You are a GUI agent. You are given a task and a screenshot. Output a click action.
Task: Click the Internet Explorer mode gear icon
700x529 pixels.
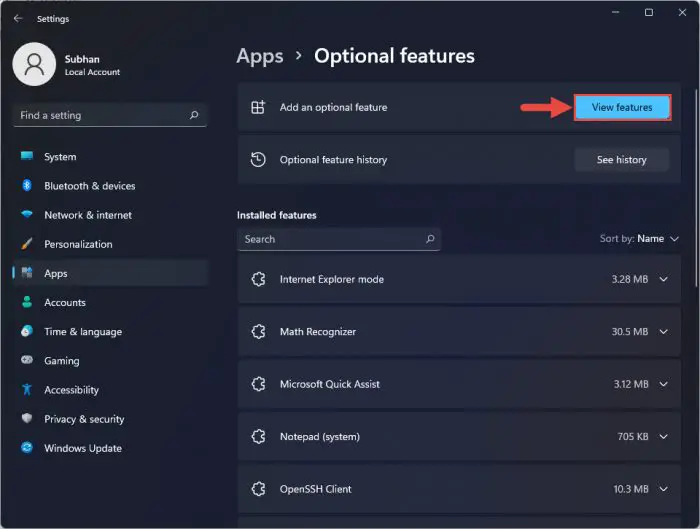click(x=258, y=279)
